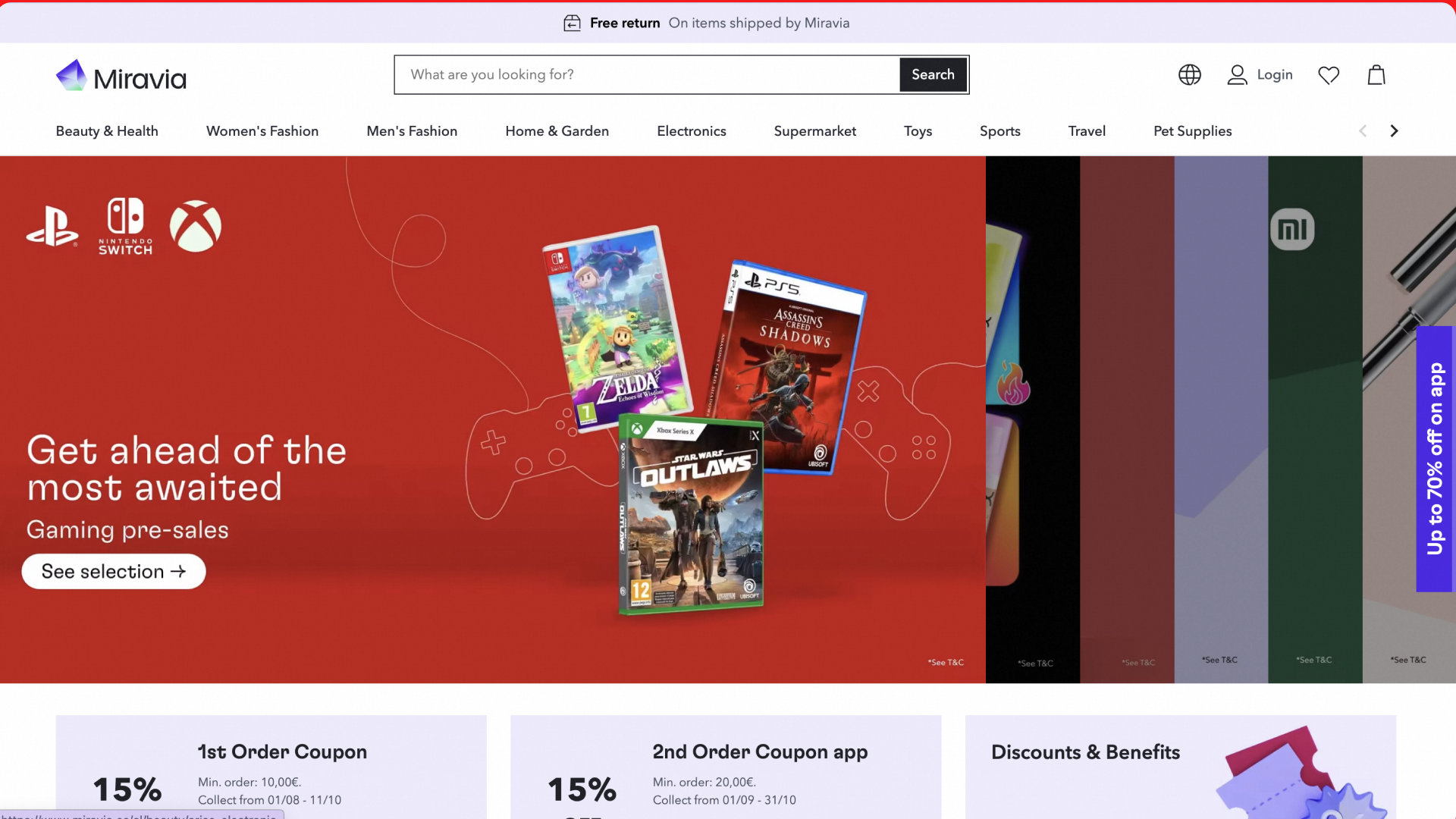Viewport: 1456px width, 819px height.
Task: Click the free return box icon
Action: pos(572,23)
